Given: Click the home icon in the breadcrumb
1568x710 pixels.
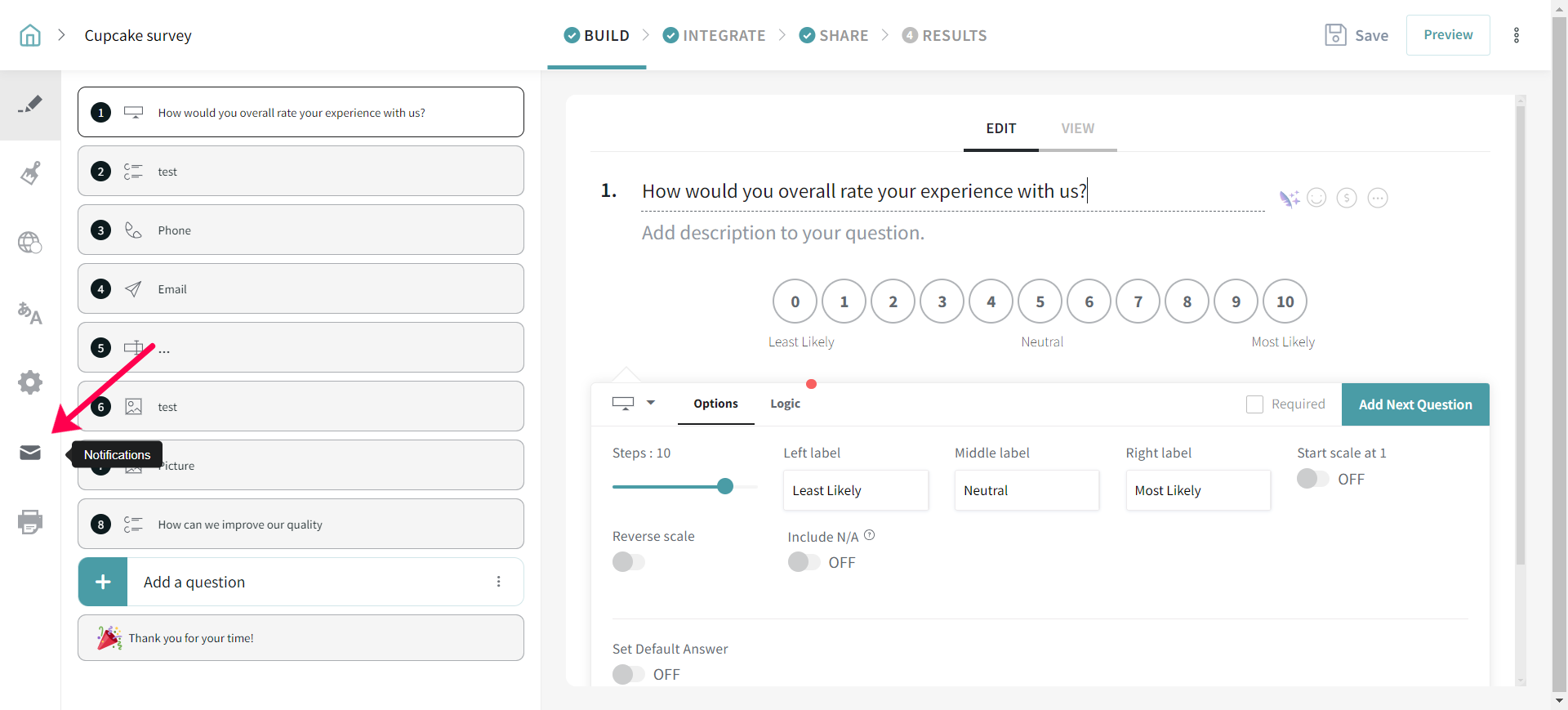Looking at the screenshot, I should 30,35.
